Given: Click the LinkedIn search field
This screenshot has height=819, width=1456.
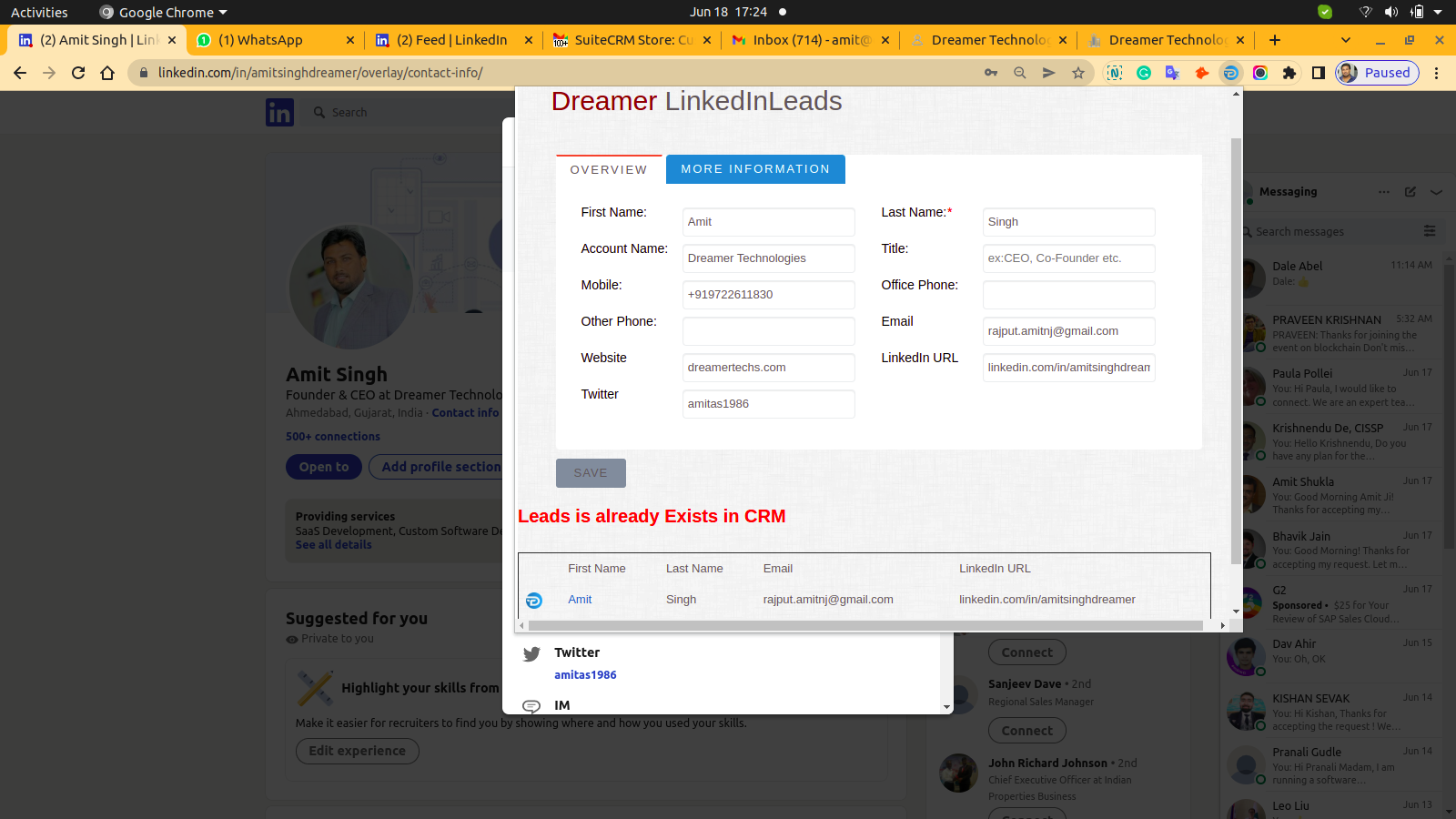Looking at the screenshot, I should click(x=400, y=112).
